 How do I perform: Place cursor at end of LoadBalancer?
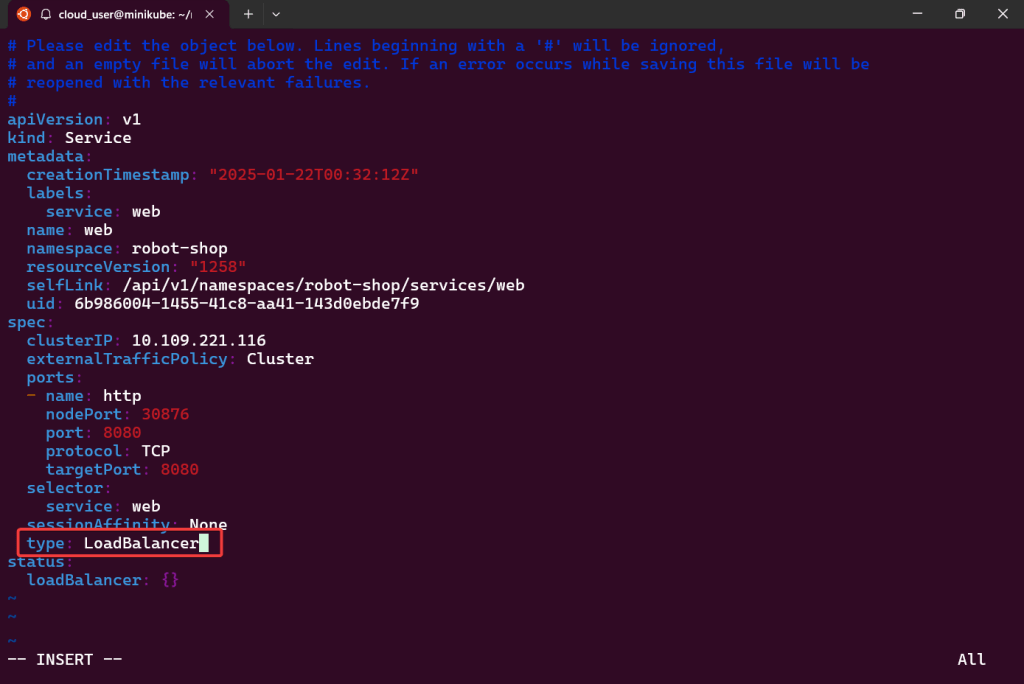tap(203, 543)
